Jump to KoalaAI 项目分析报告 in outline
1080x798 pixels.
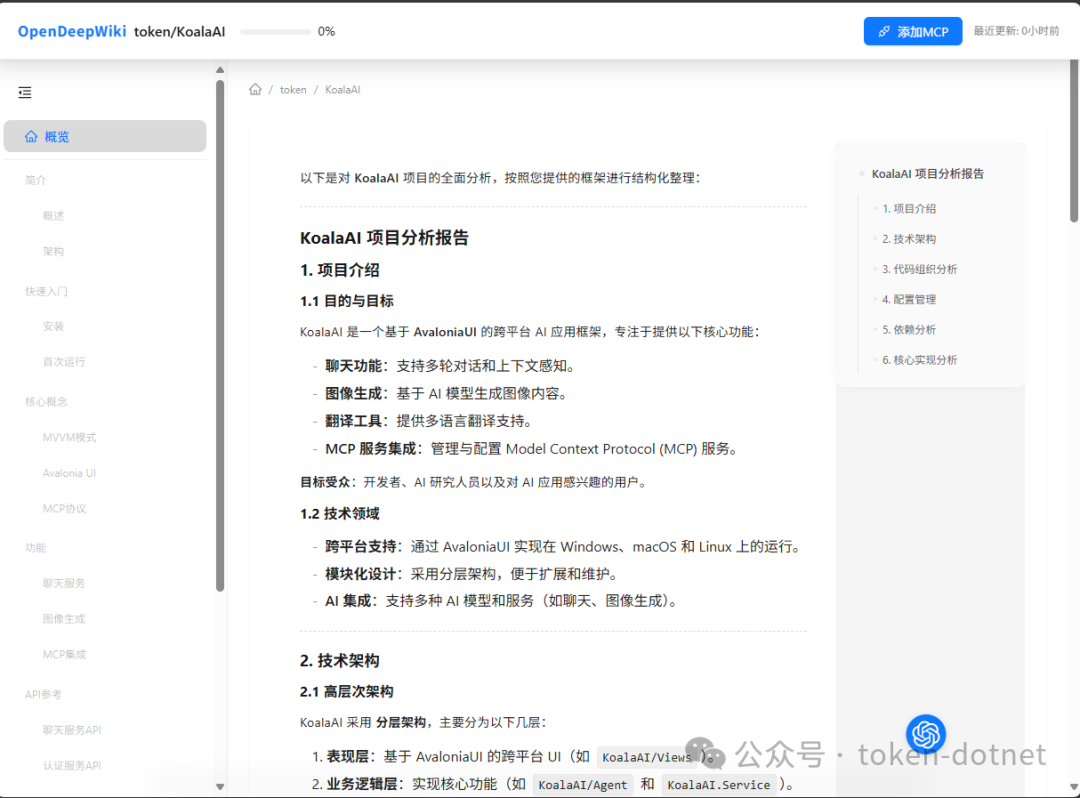click(928, 174)
